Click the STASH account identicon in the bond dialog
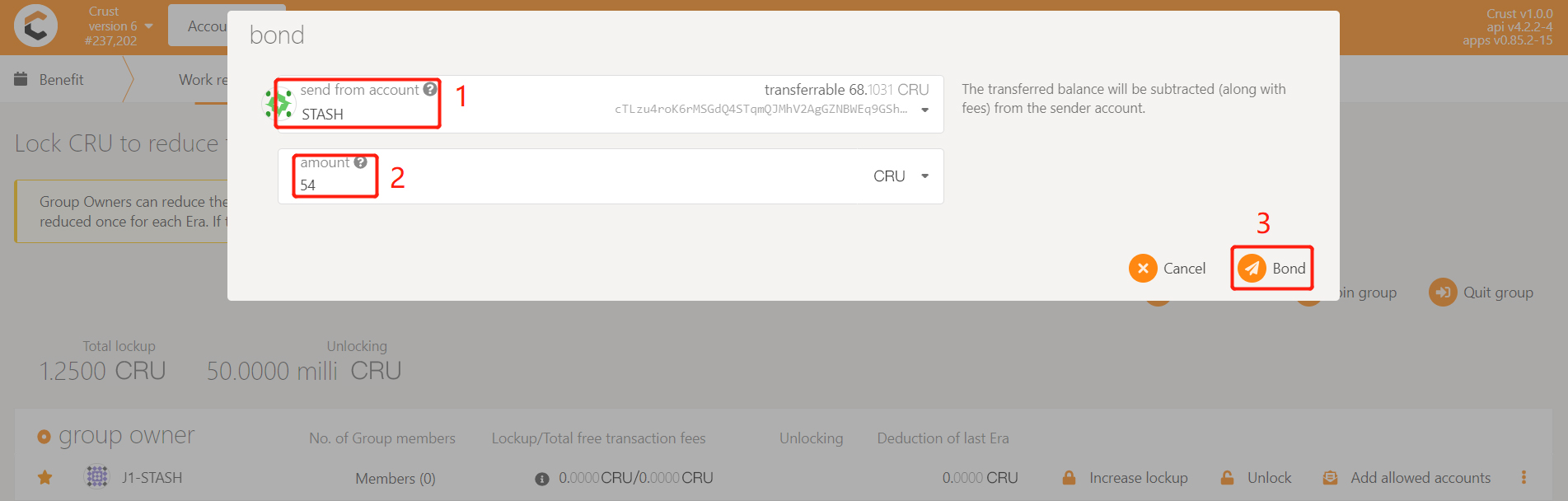The height and width of the screenshot is (501, 1568). pyautogui.click(x=278, y=105)
